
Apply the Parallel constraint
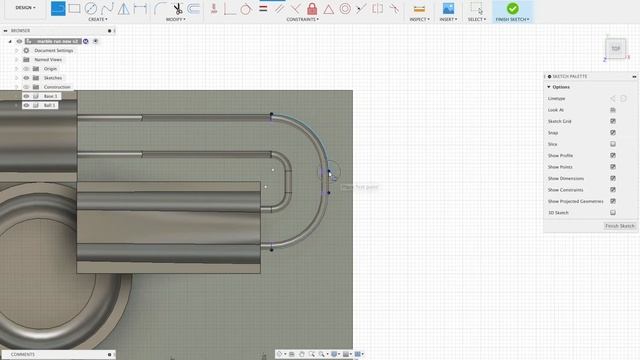coord(280,9)
